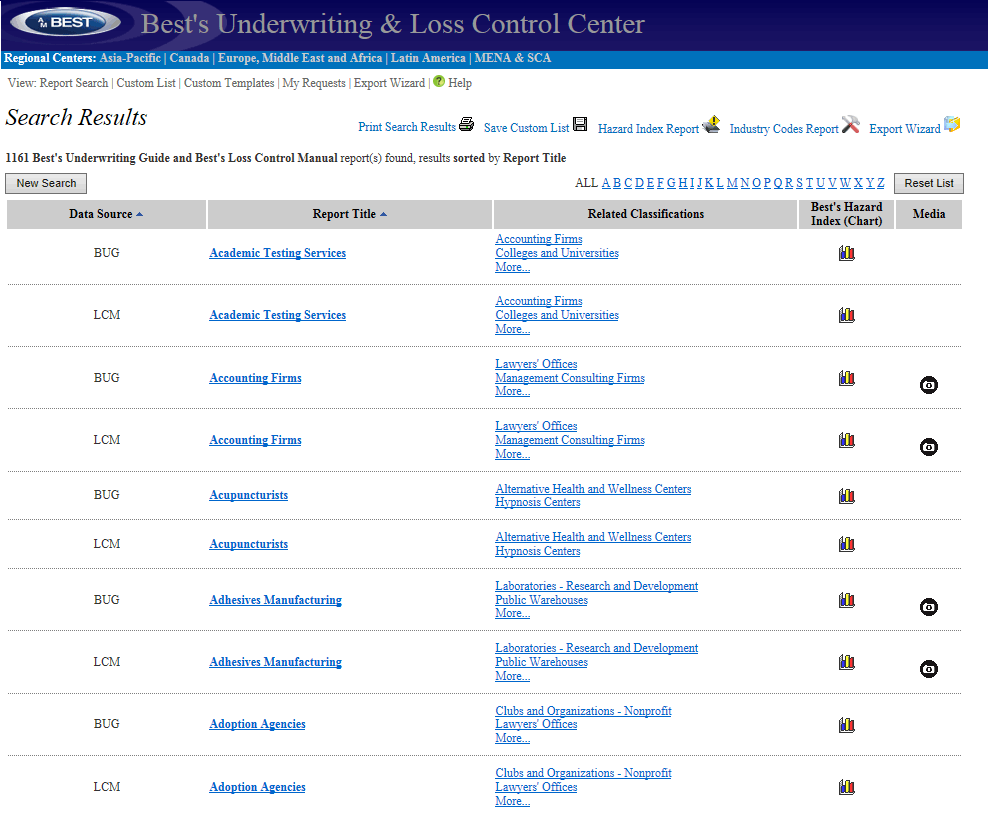
Task: Filter results by letter Z
Action: (880, 183)
